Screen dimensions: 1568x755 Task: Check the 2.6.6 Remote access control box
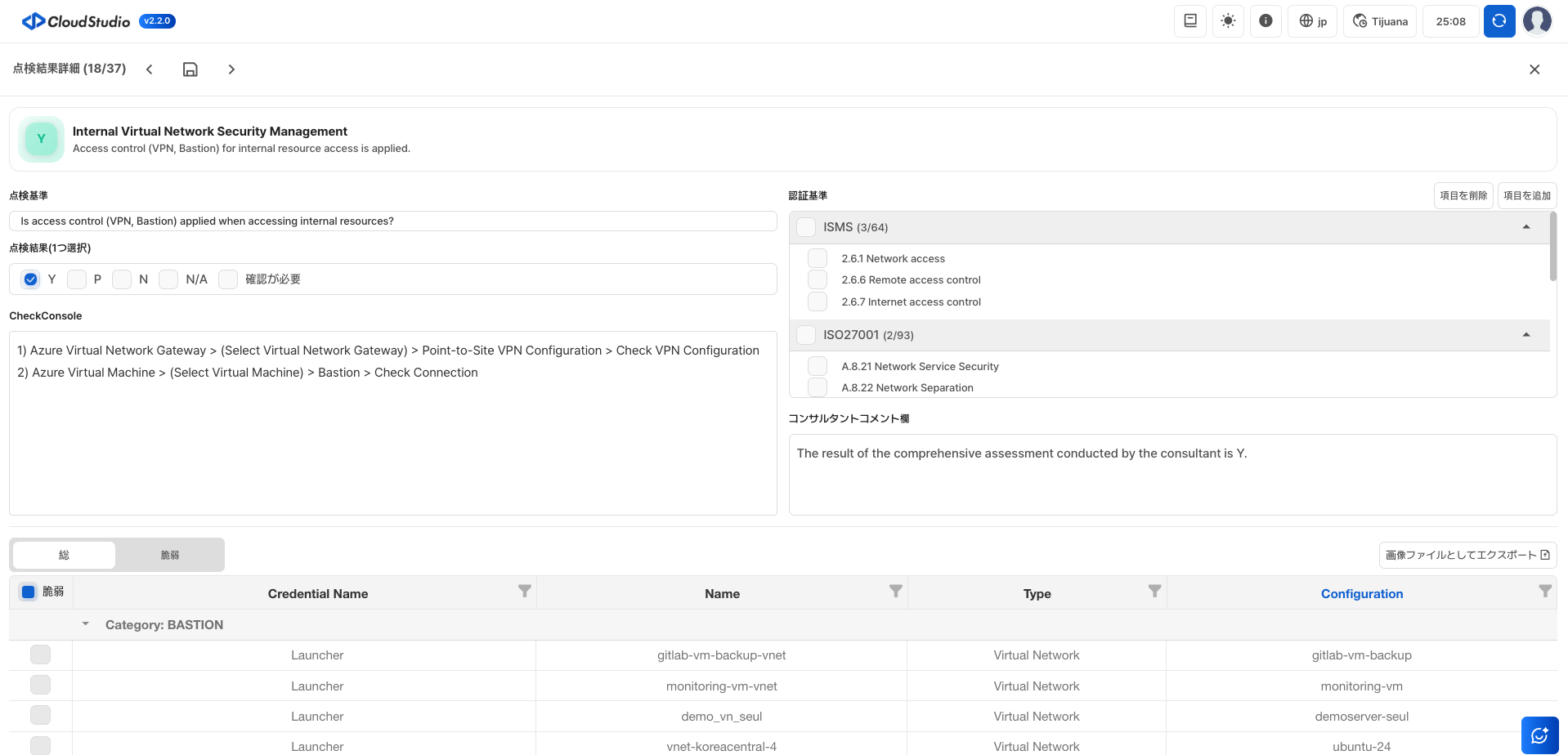tap(818, 279)
